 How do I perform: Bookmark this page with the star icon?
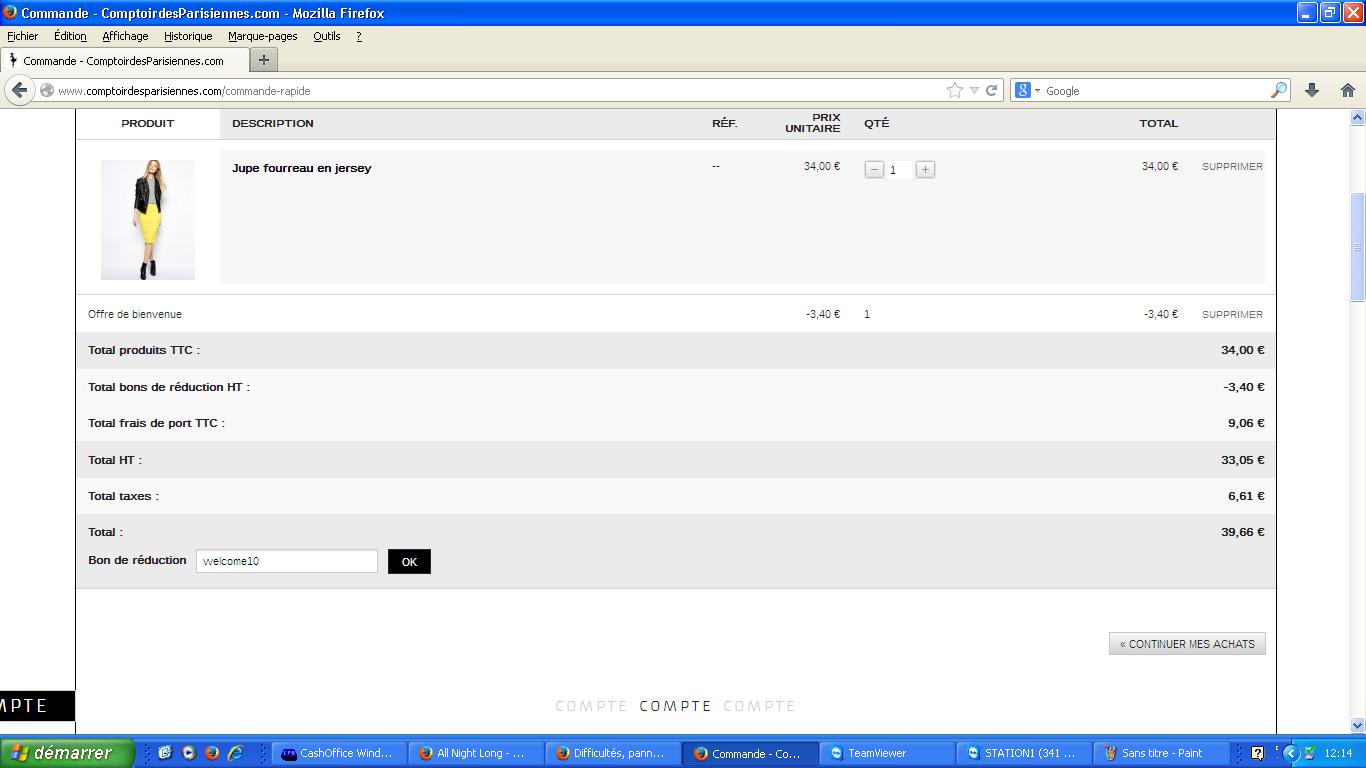[x=955, y=90]
